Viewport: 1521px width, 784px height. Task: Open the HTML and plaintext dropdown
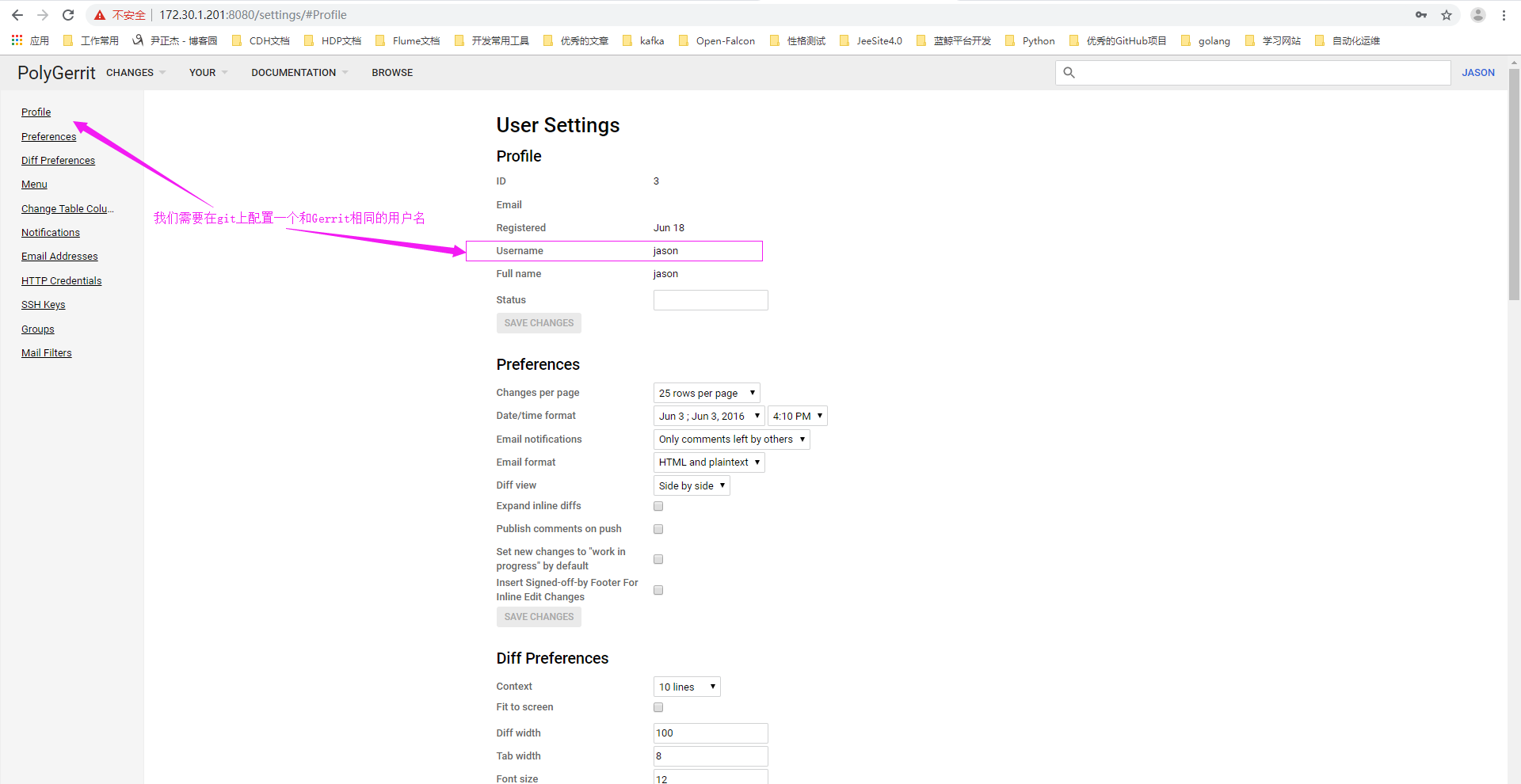pos(709,462)
